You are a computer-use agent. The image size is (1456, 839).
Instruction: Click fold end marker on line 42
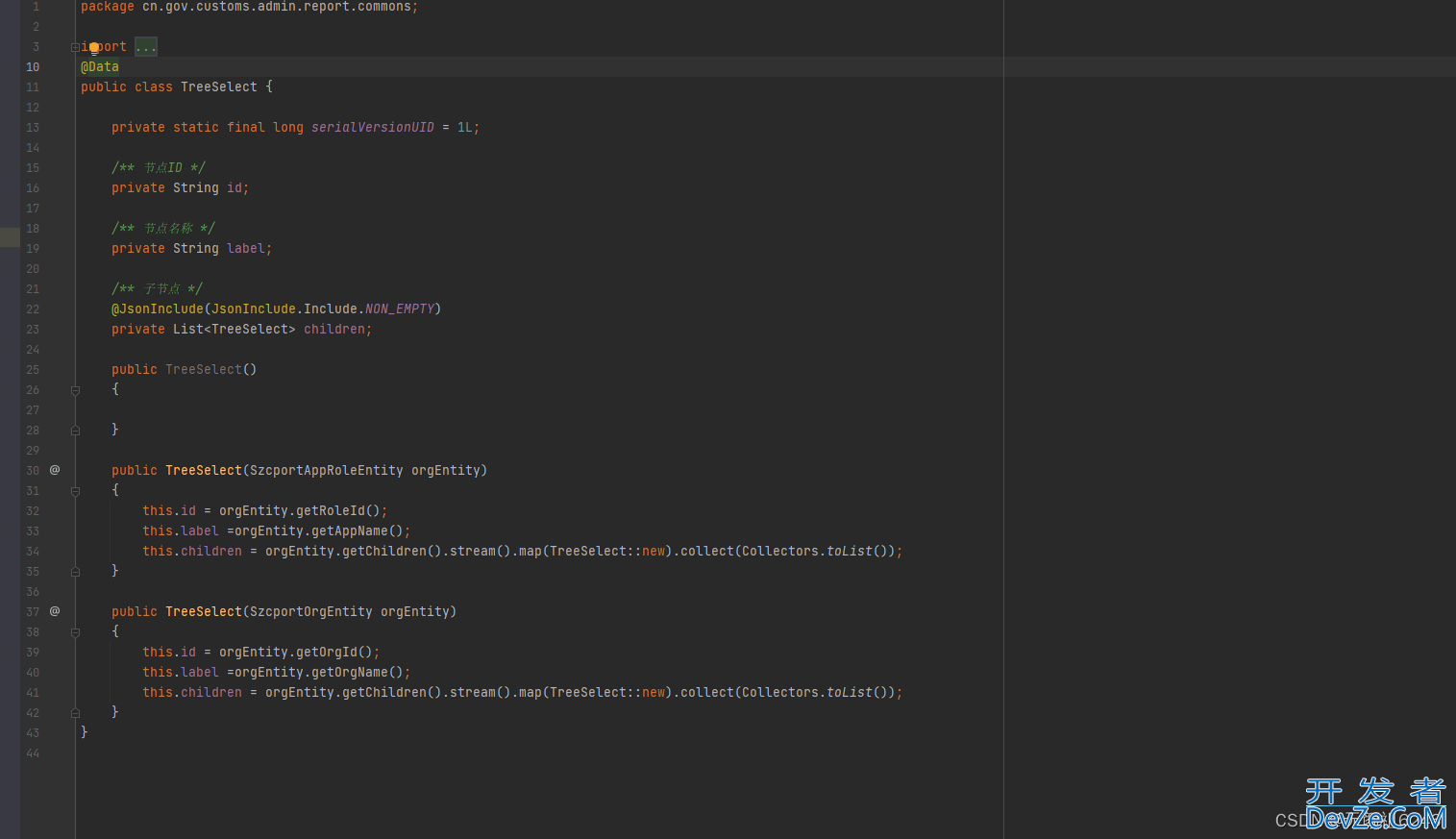point(75,713)
